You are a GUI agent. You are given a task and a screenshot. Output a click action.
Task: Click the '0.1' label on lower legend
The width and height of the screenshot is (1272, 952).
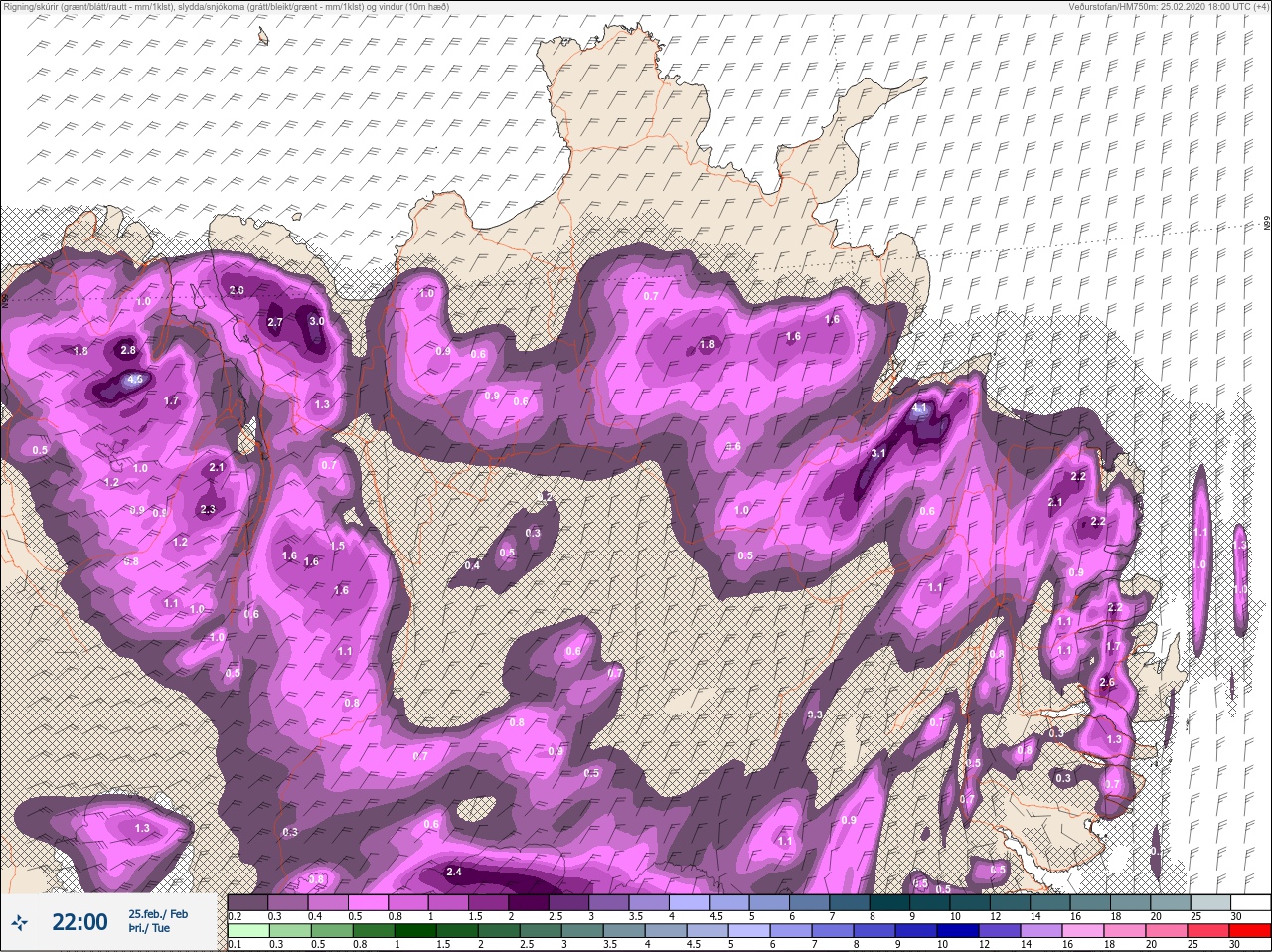point(235,945)
